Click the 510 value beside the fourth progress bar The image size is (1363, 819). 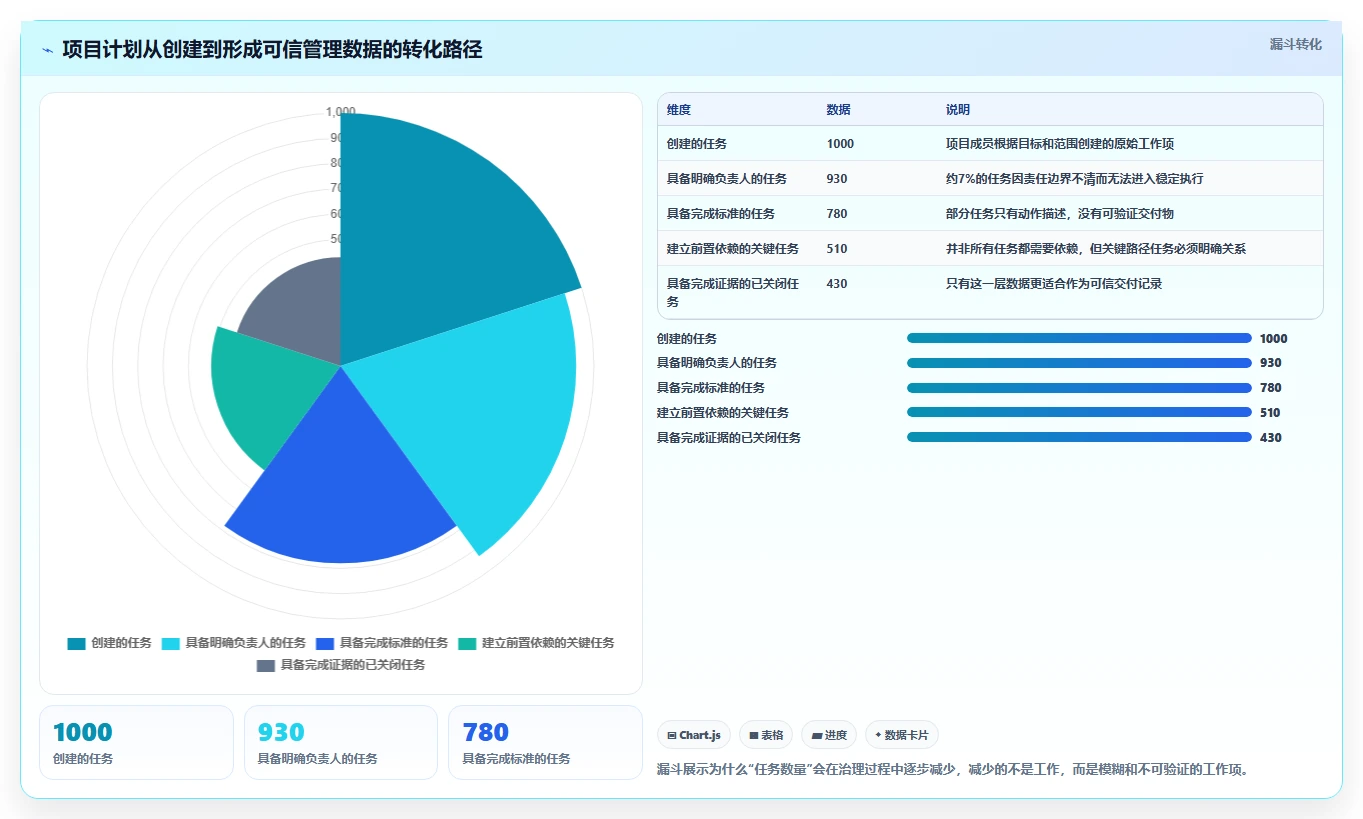click(x=1271, y=413)
